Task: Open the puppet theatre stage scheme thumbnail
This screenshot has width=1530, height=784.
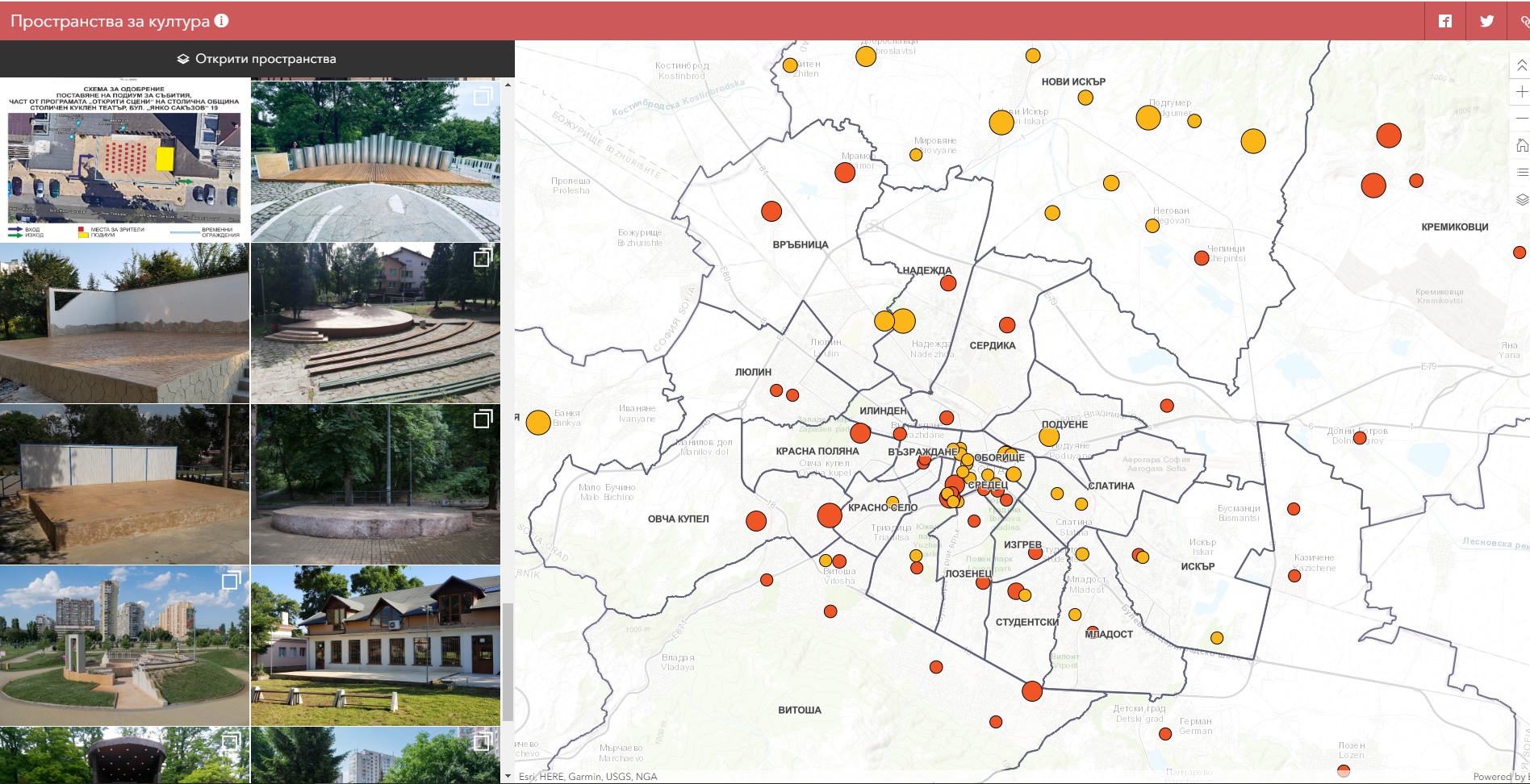Action: (124, 160)
